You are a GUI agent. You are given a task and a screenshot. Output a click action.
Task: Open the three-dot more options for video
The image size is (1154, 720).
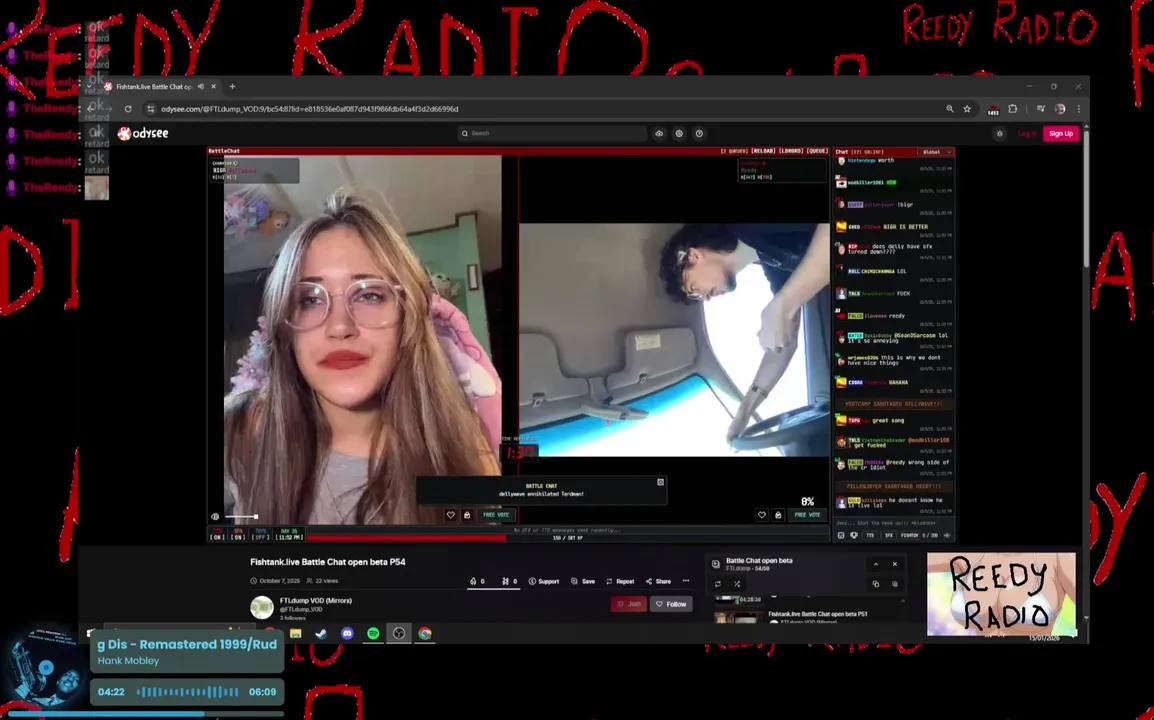pos(686,581)
